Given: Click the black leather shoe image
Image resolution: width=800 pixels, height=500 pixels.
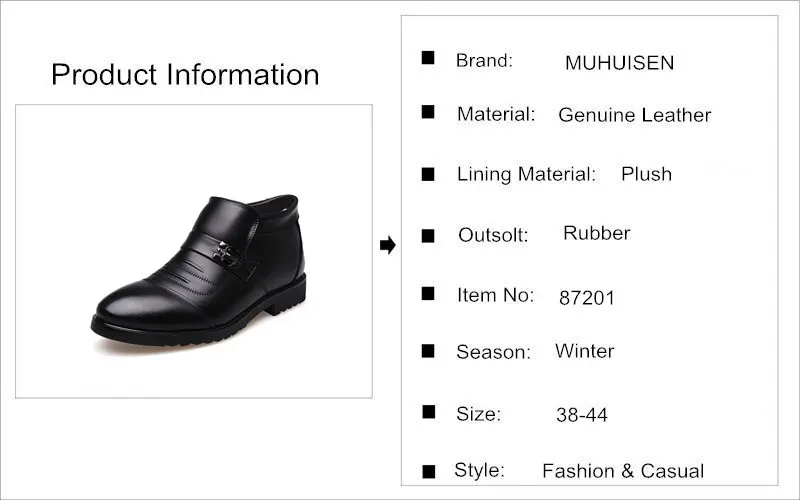Looking at the screenshot, I should [x=199, y=270].
